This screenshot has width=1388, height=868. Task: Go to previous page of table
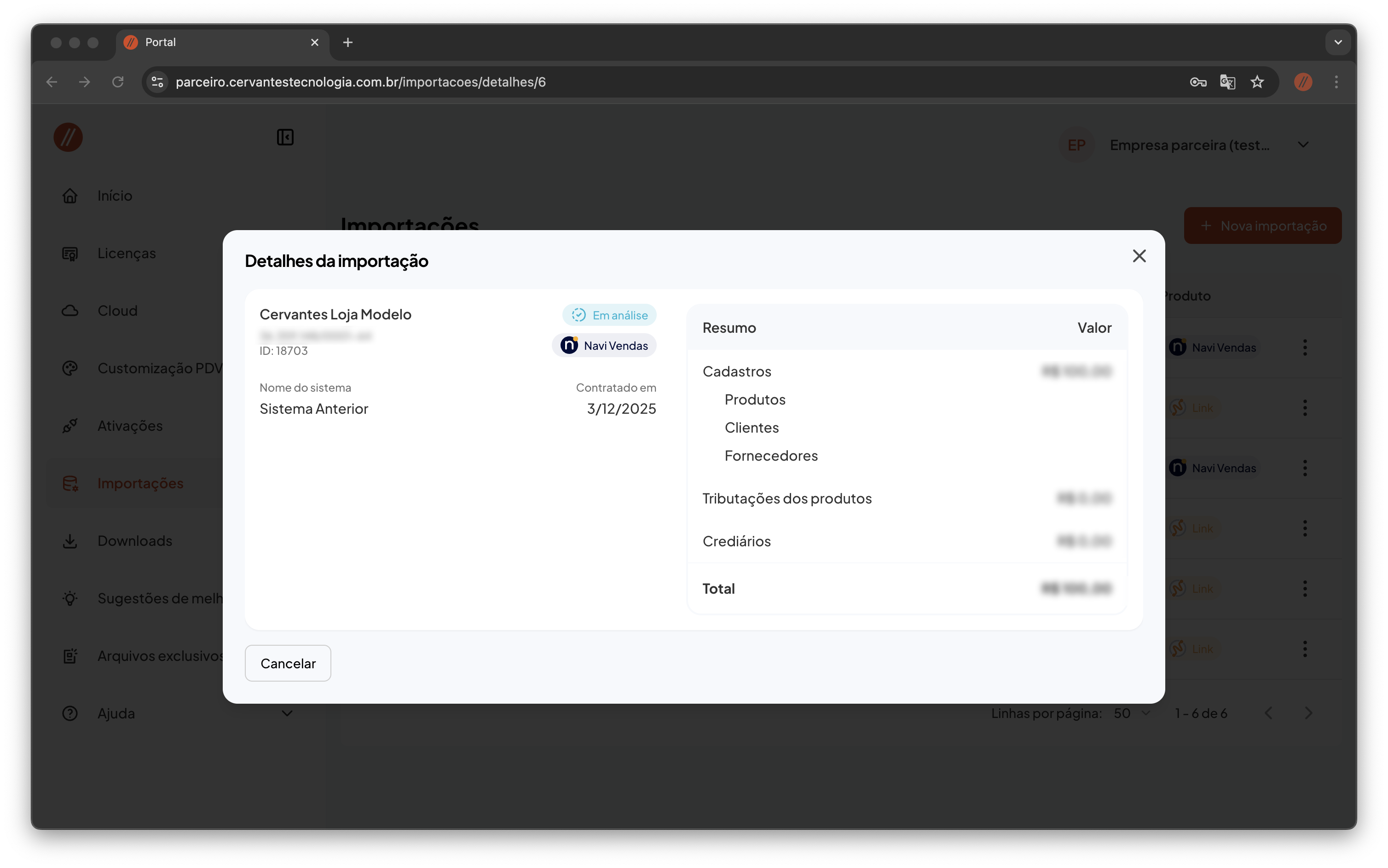coord(1269,713)
